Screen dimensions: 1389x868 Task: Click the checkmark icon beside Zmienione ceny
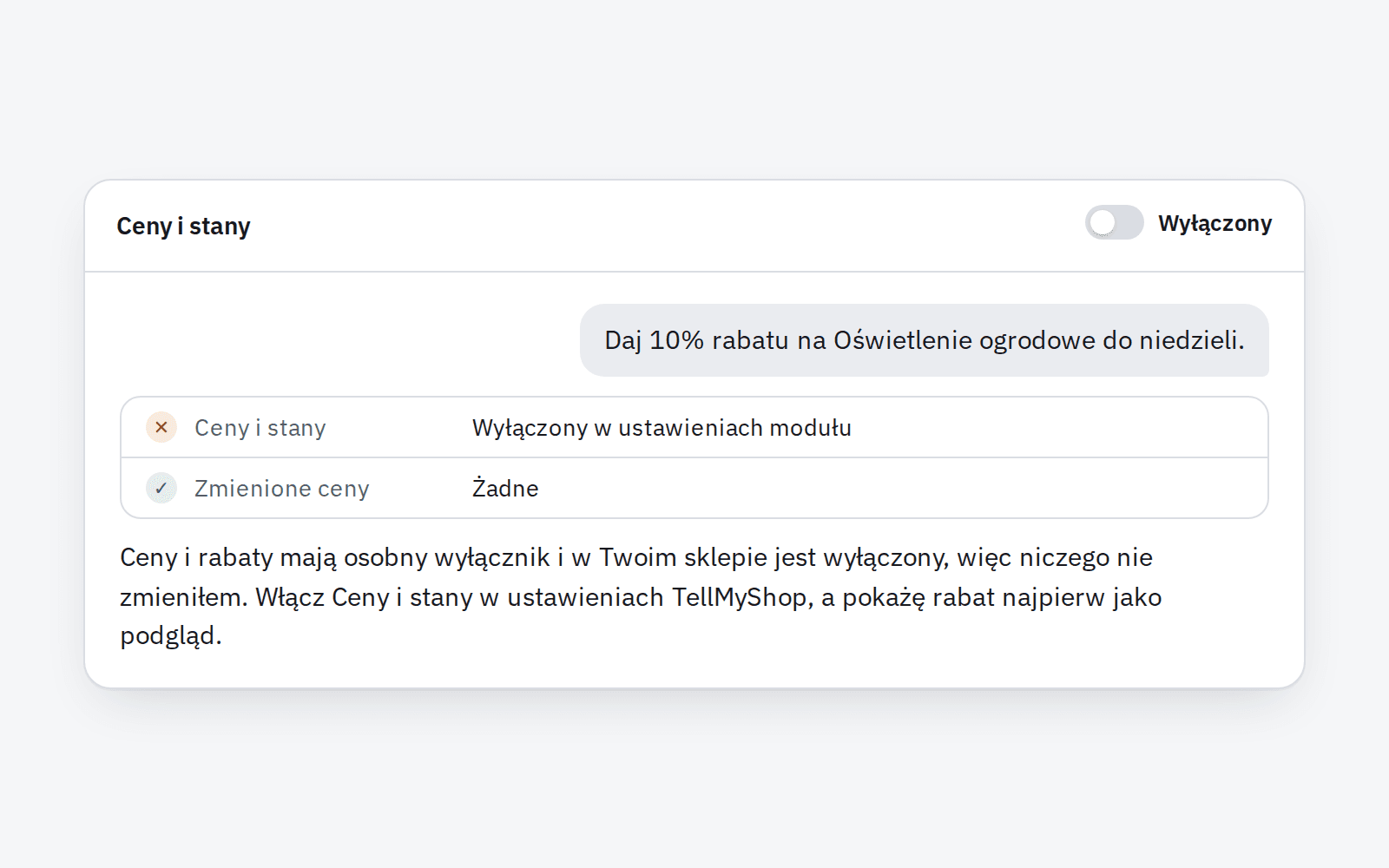click(161, 488)
